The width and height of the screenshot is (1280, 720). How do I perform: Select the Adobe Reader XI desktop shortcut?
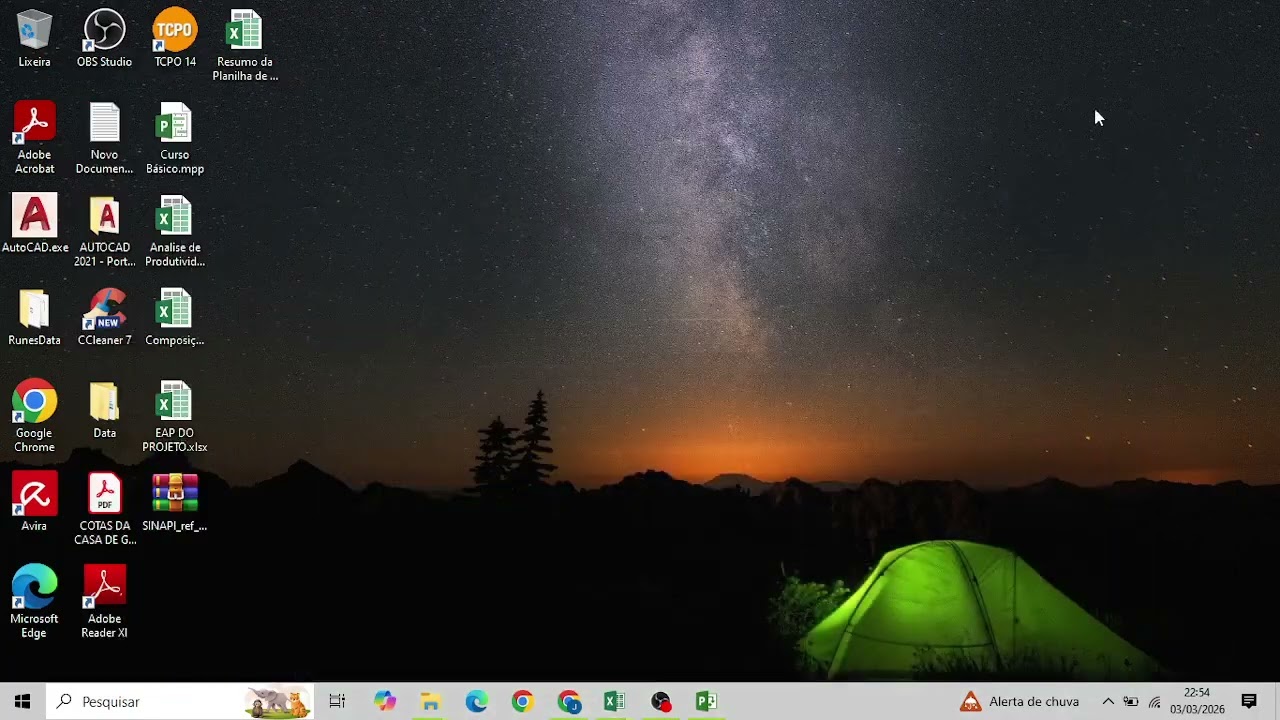104,602
